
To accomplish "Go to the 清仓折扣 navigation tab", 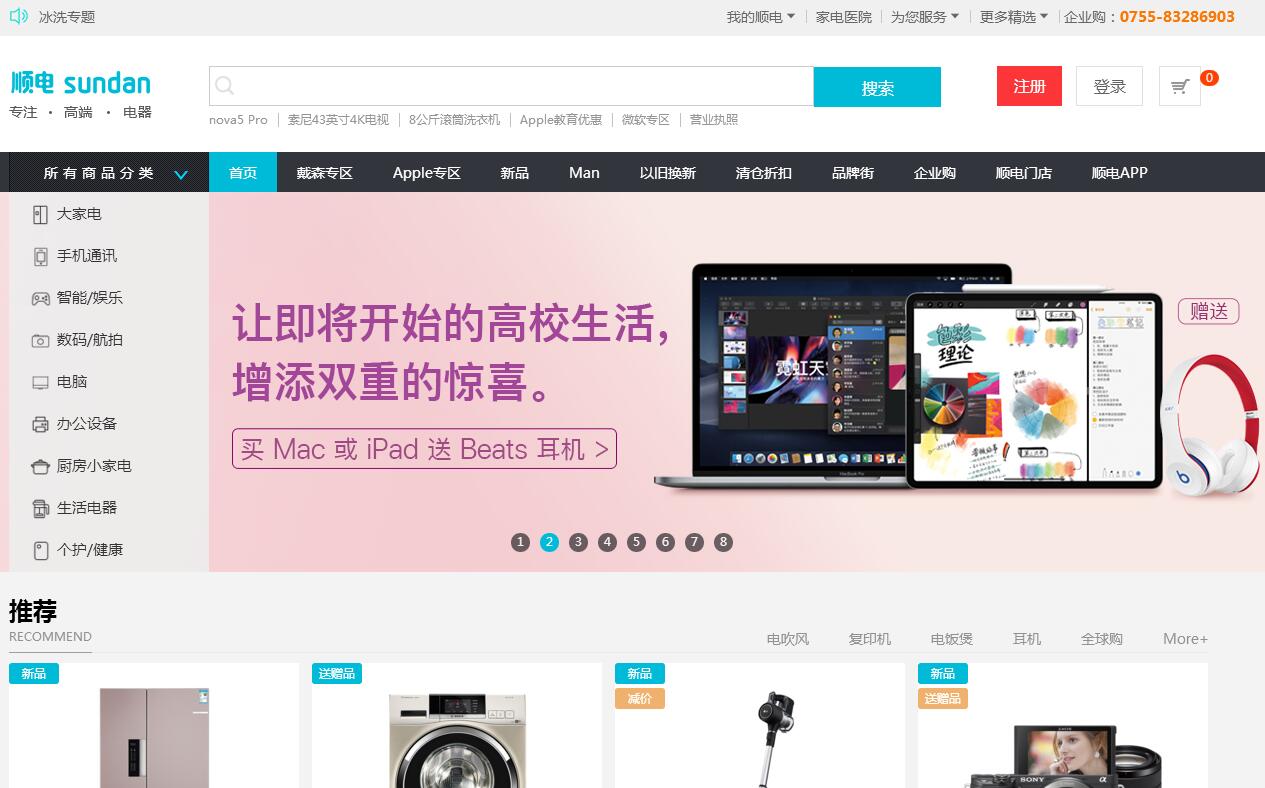I will (763, 173).
